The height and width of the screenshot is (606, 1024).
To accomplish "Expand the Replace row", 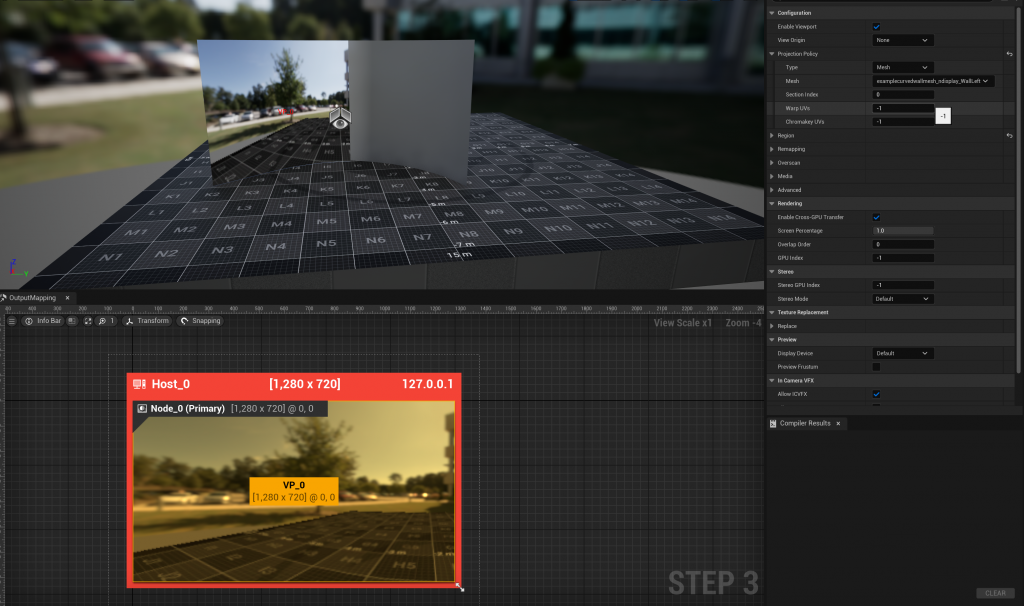I will [772, 326].
